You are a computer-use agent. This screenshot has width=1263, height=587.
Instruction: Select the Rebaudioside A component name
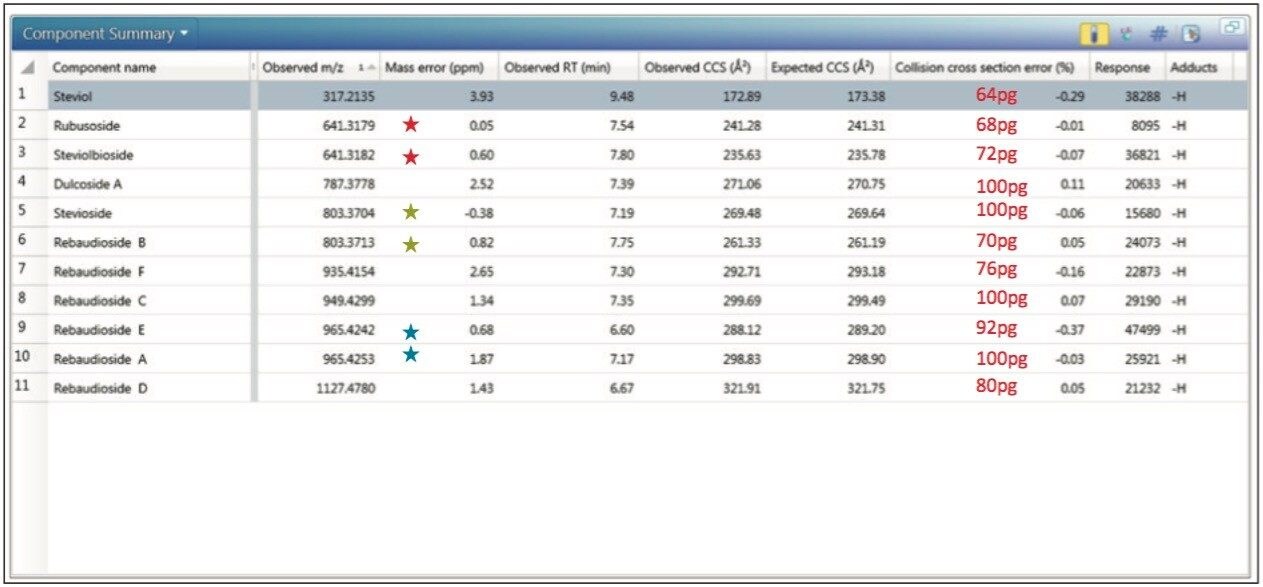100,359
